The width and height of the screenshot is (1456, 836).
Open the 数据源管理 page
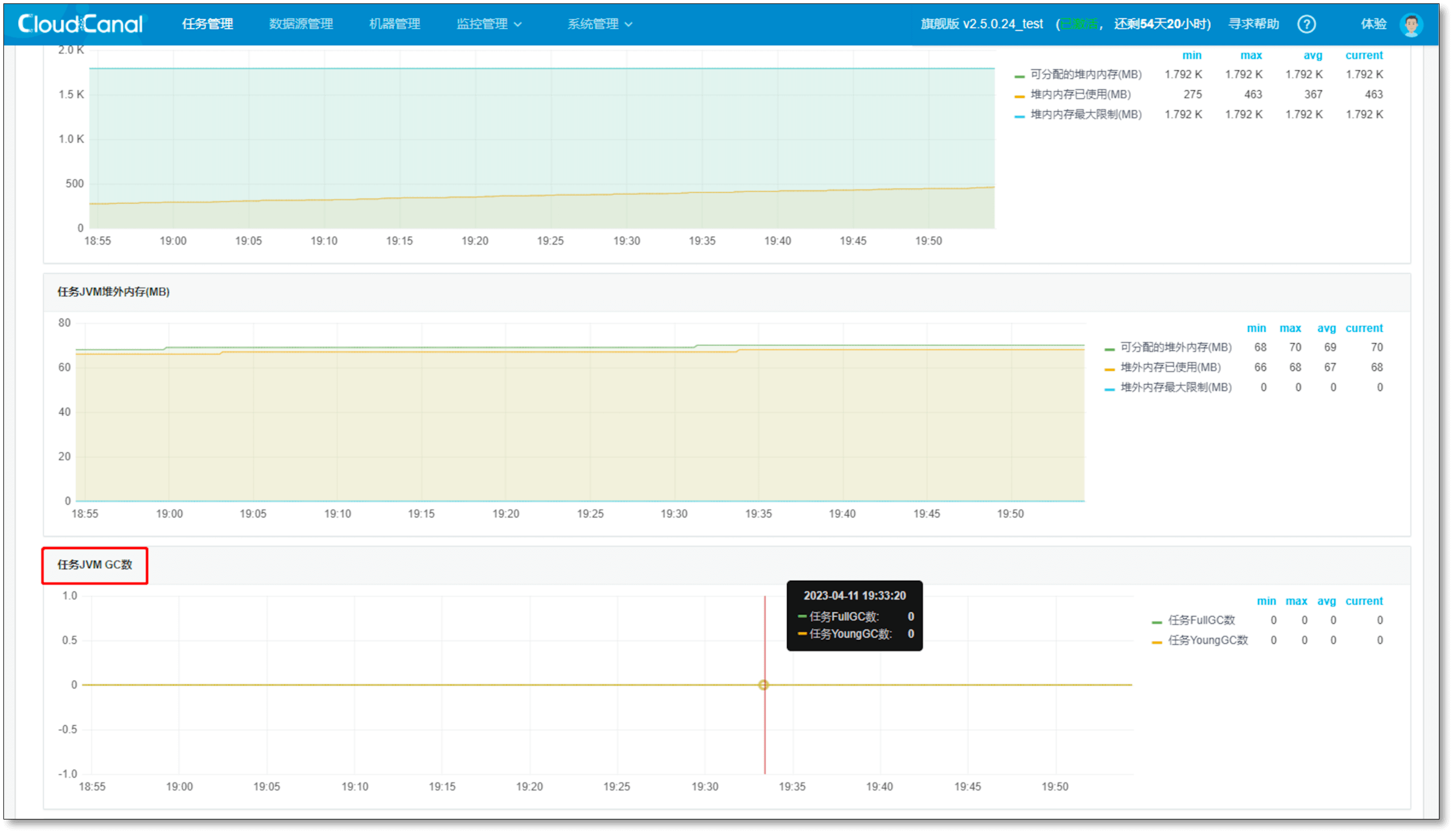pyautogui.click(x=300, y=23)
